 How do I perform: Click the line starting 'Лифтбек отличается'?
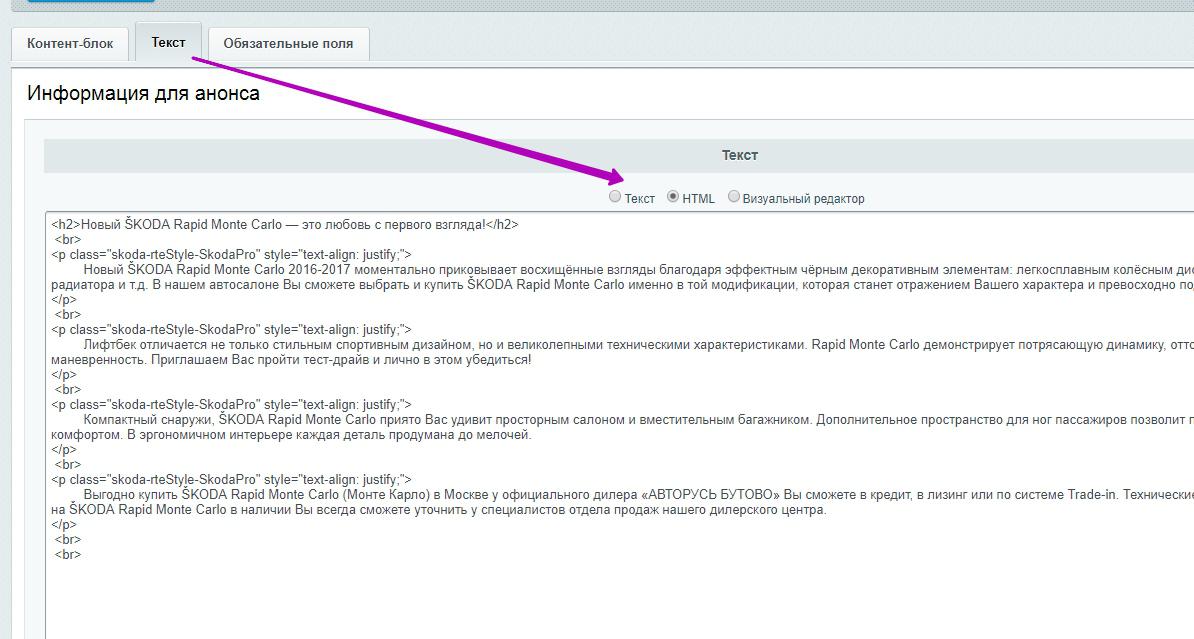coord(638,345)
